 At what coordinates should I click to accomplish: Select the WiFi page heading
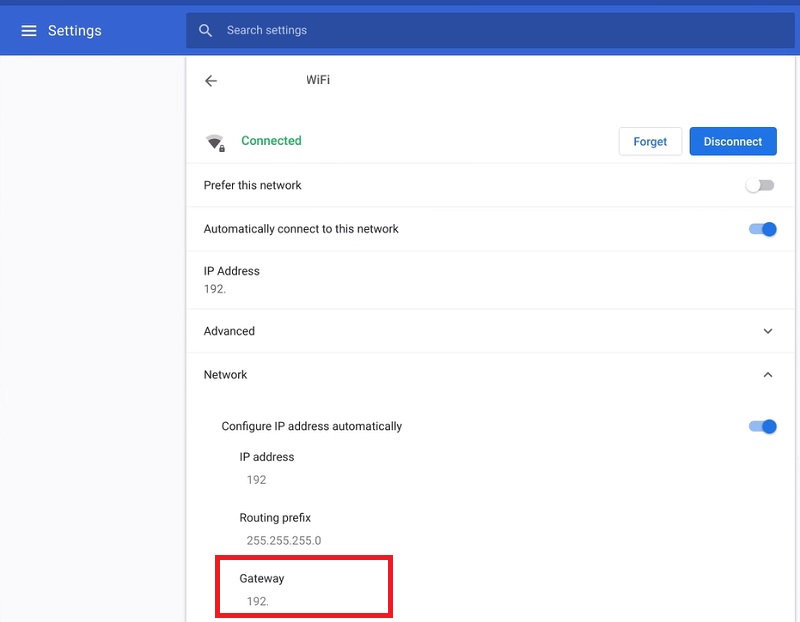click(x=319, y=80)
